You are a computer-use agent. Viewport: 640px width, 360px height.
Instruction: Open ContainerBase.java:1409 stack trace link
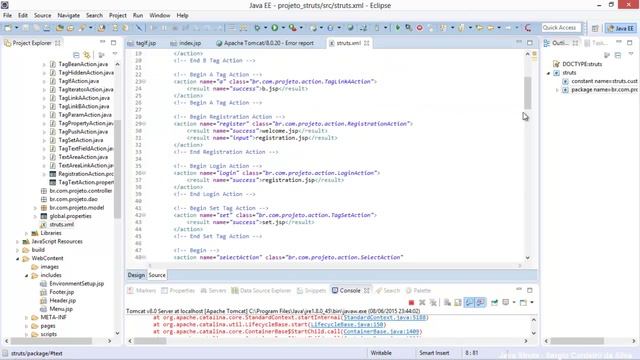coord(382,331)
